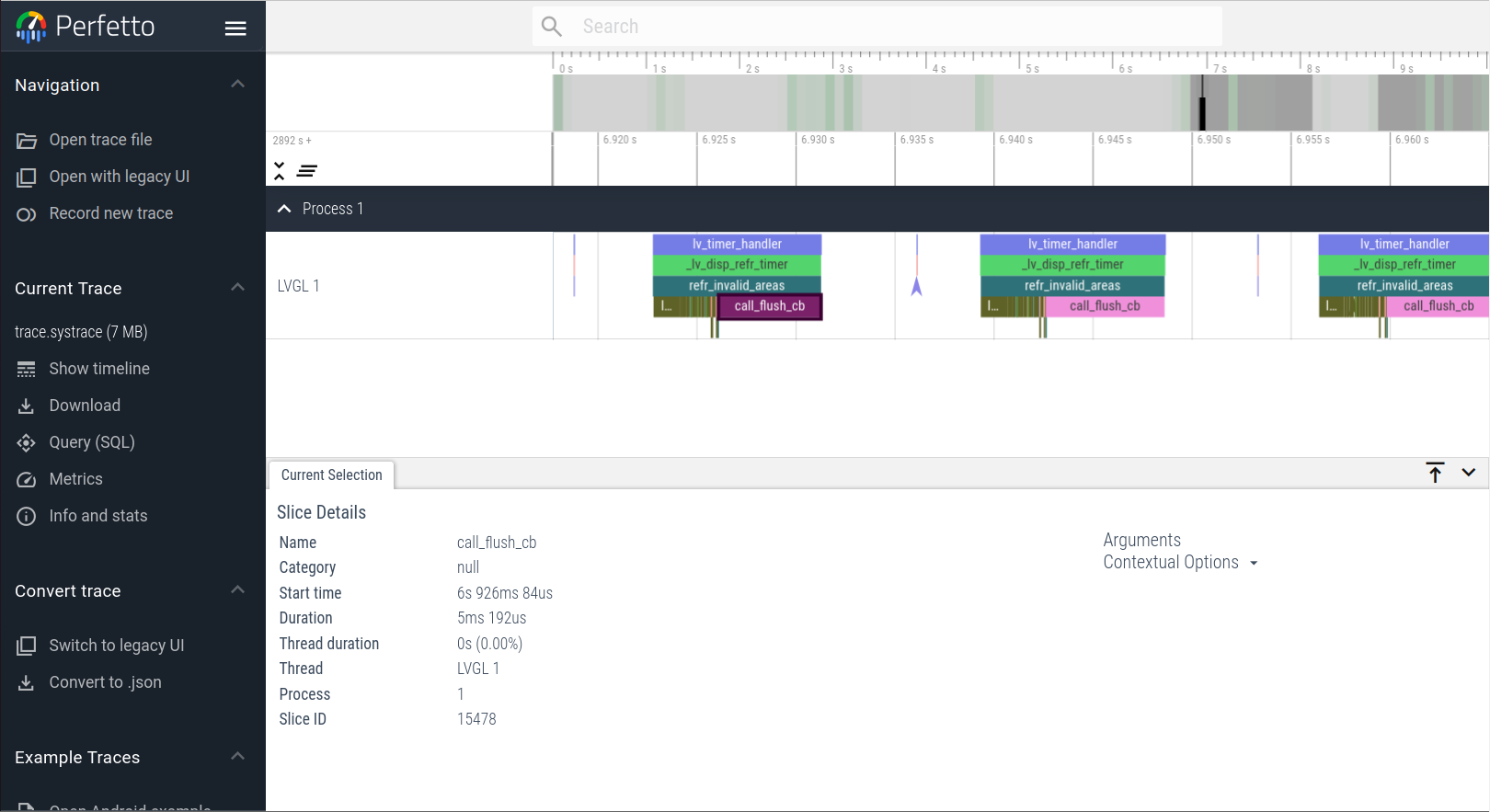Click the Arguments heading
This screenshot has height=812, width=1490.
pos(1141,540)
